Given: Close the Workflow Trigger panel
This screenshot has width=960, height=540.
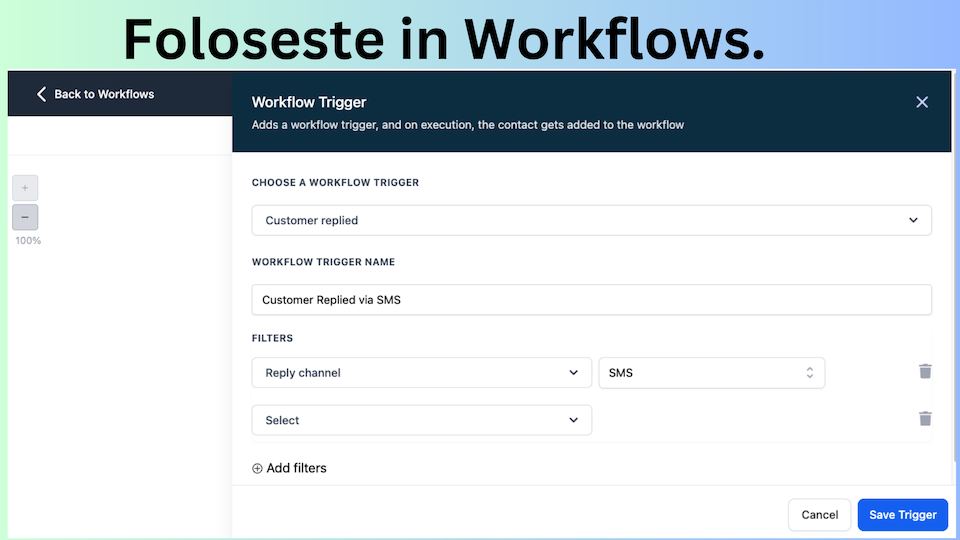Looking at the screenshot, I should click(x=922, y=102).
